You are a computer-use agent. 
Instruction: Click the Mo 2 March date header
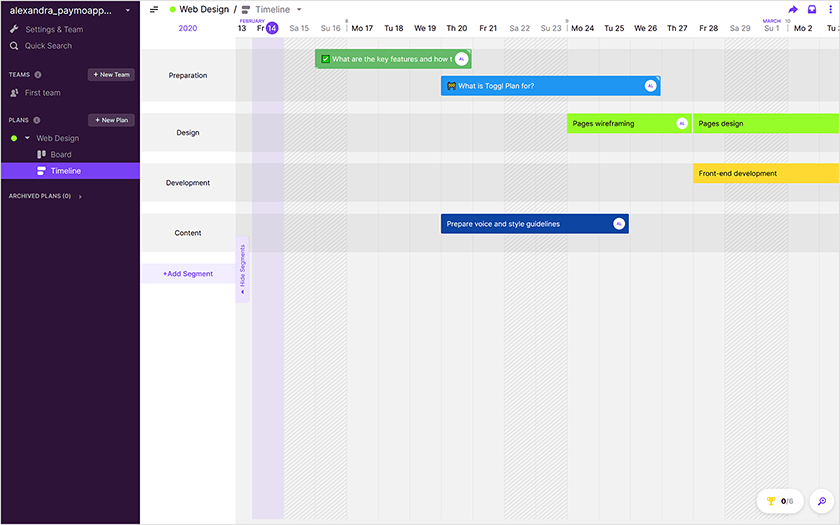point(803,28)
